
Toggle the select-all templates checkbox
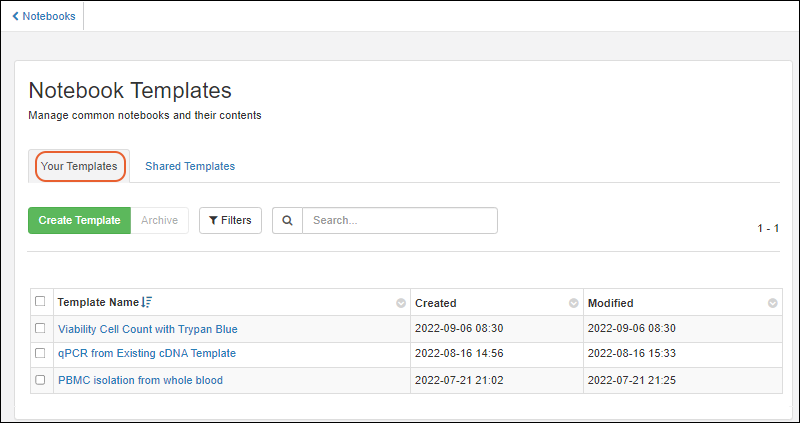pos(40,302)
